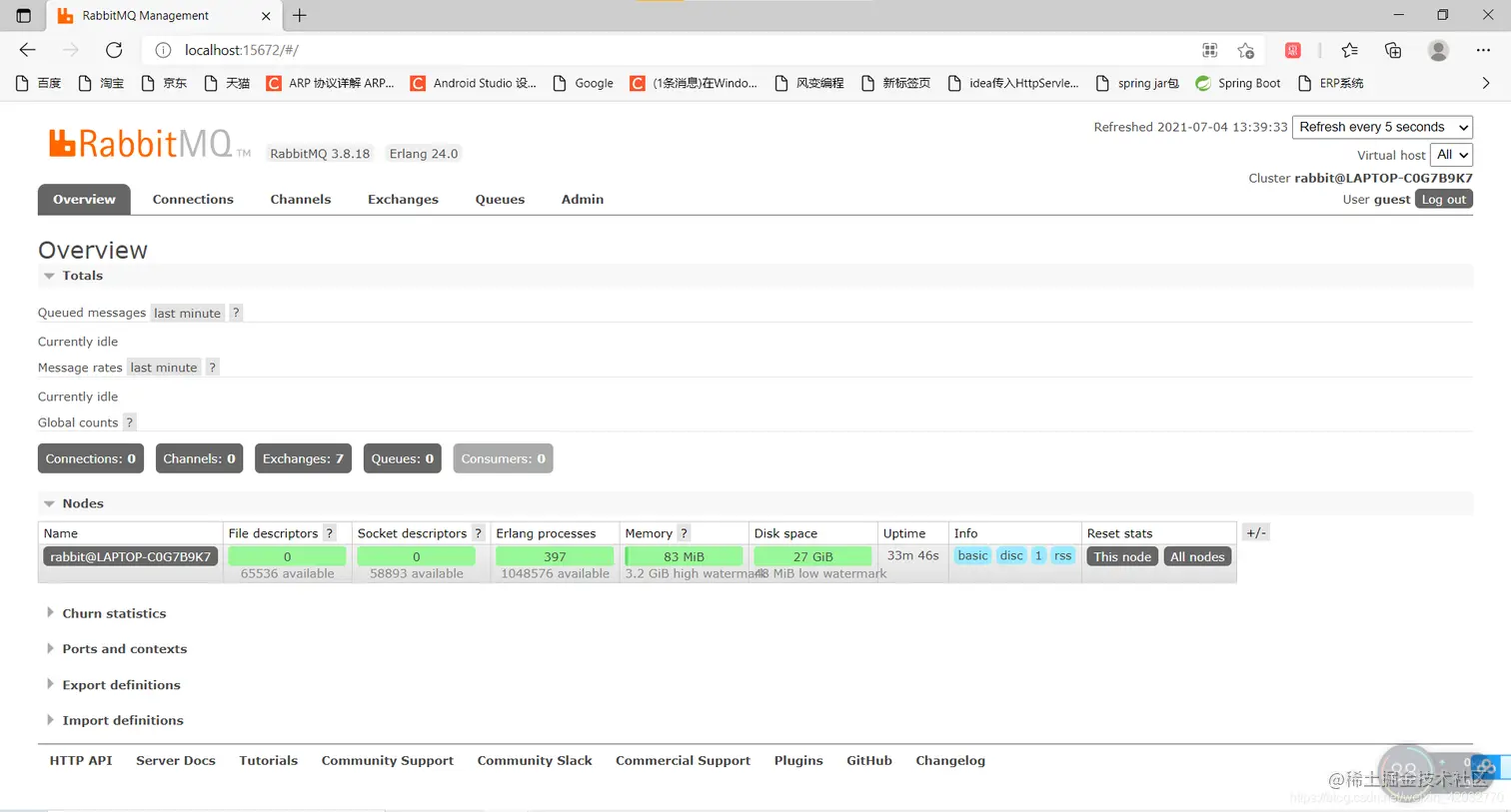This screenshot has height=812, width=1511.
Task: Open the Google bookmark
Action: [584, 83]
